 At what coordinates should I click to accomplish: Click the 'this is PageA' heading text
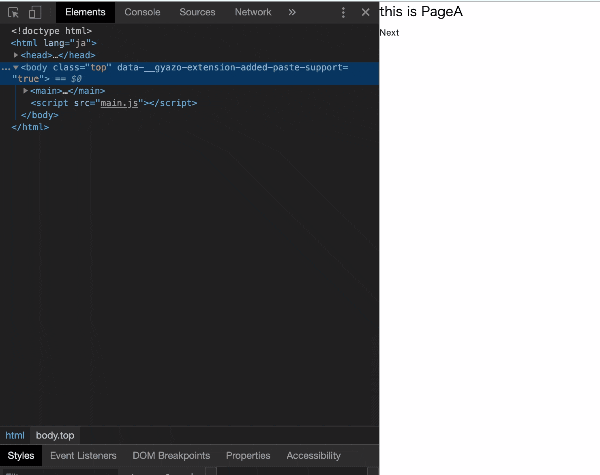pyautogui.click(x=421, y=11)
